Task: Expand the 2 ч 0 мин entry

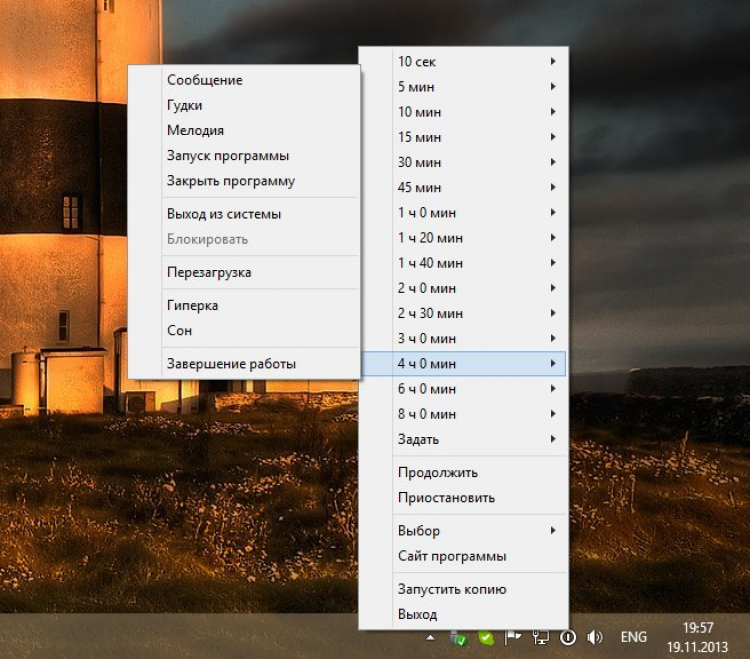Action: click(463, 288)
